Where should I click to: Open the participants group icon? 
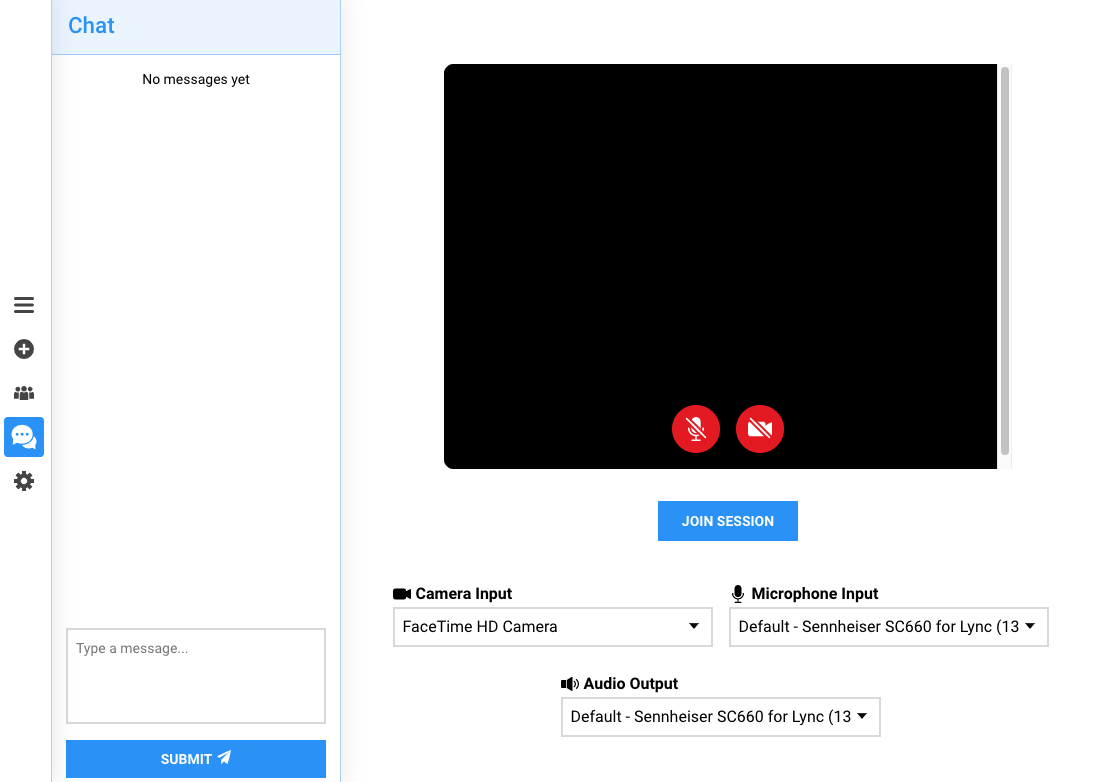[x=24, y=393]
